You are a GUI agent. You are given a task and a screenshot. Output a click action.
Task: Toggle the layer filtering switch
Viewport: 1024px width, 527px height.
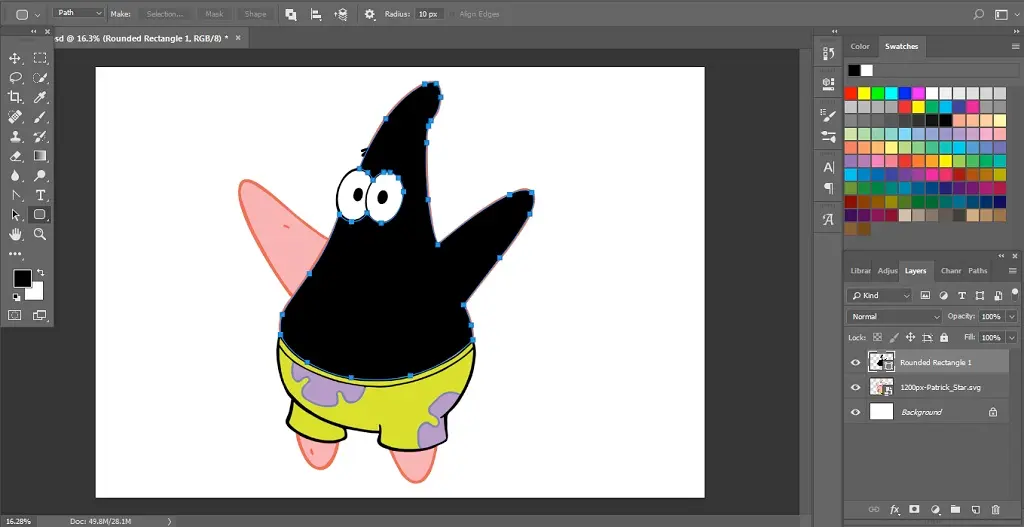(x=1014, y=294)
